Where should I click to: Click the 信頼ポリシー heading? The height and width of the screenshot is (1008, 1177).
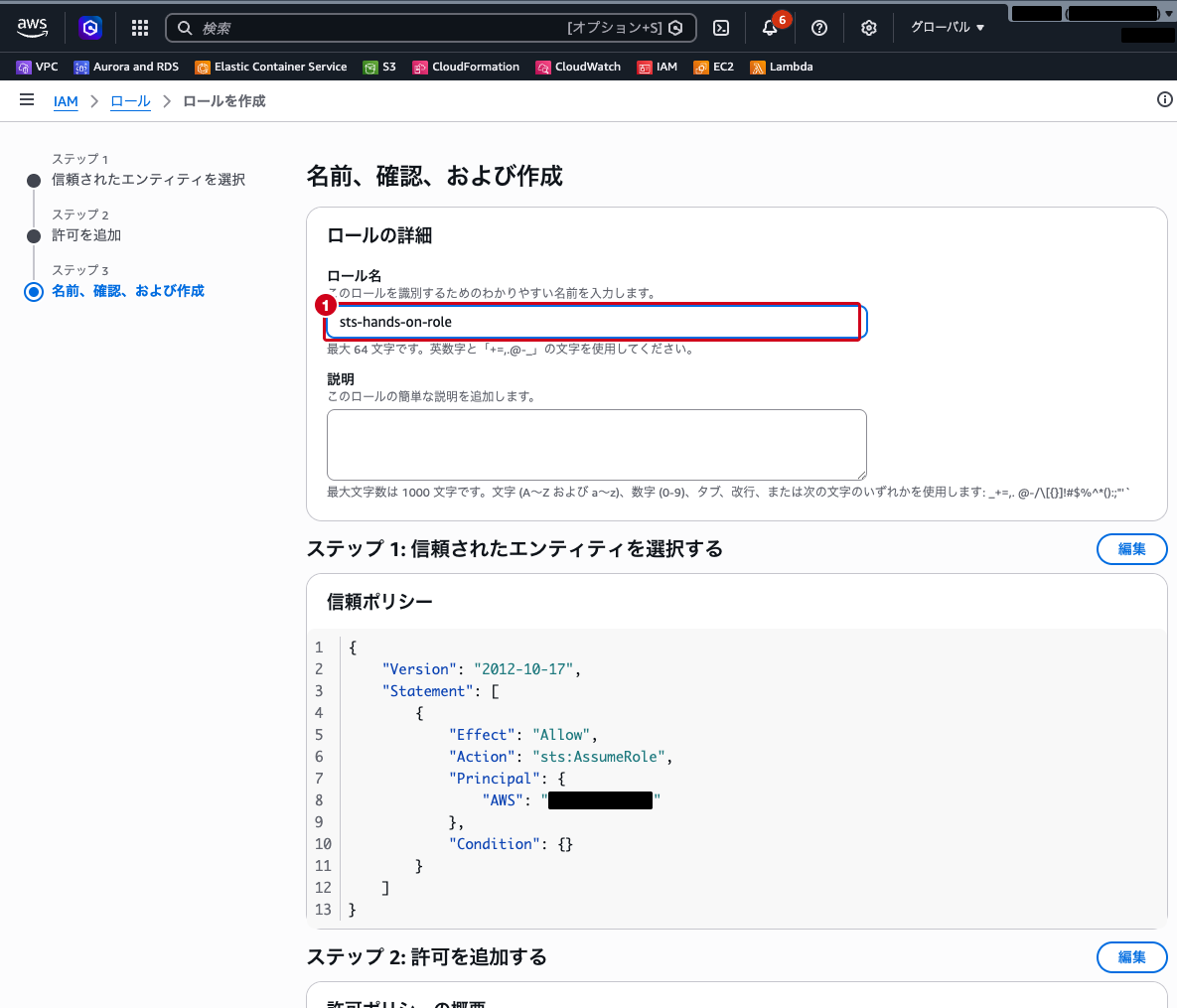click(379, 601)
